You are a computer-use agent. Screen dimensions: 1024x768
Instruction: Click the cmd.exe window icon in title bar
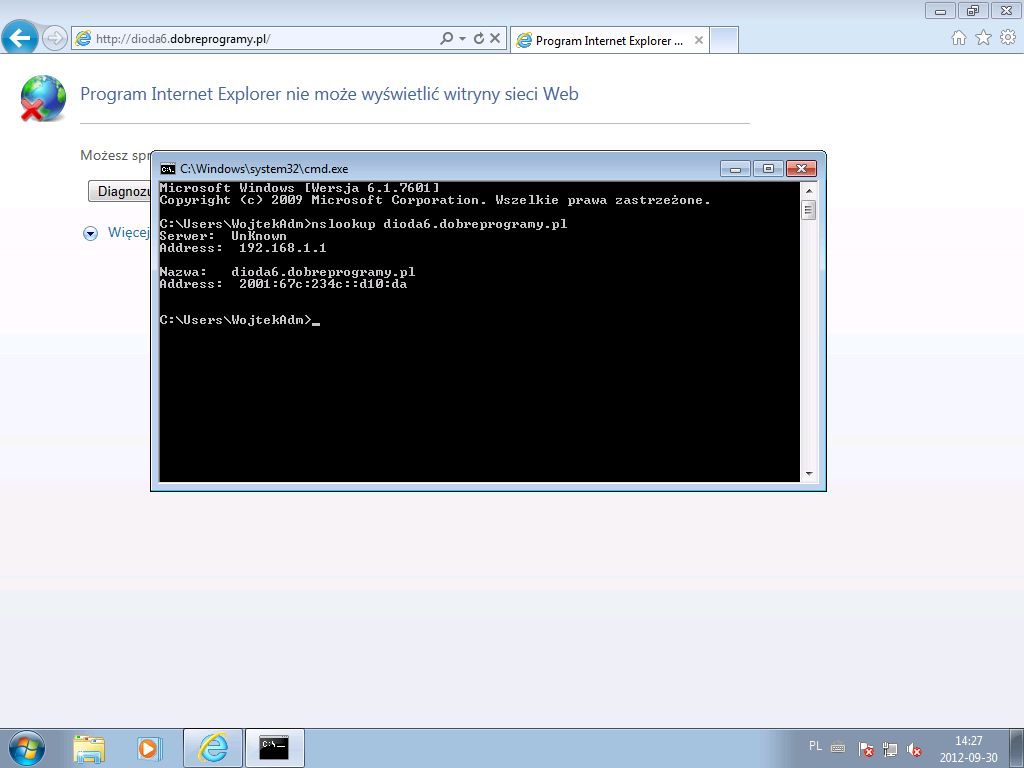pos(168,168)
